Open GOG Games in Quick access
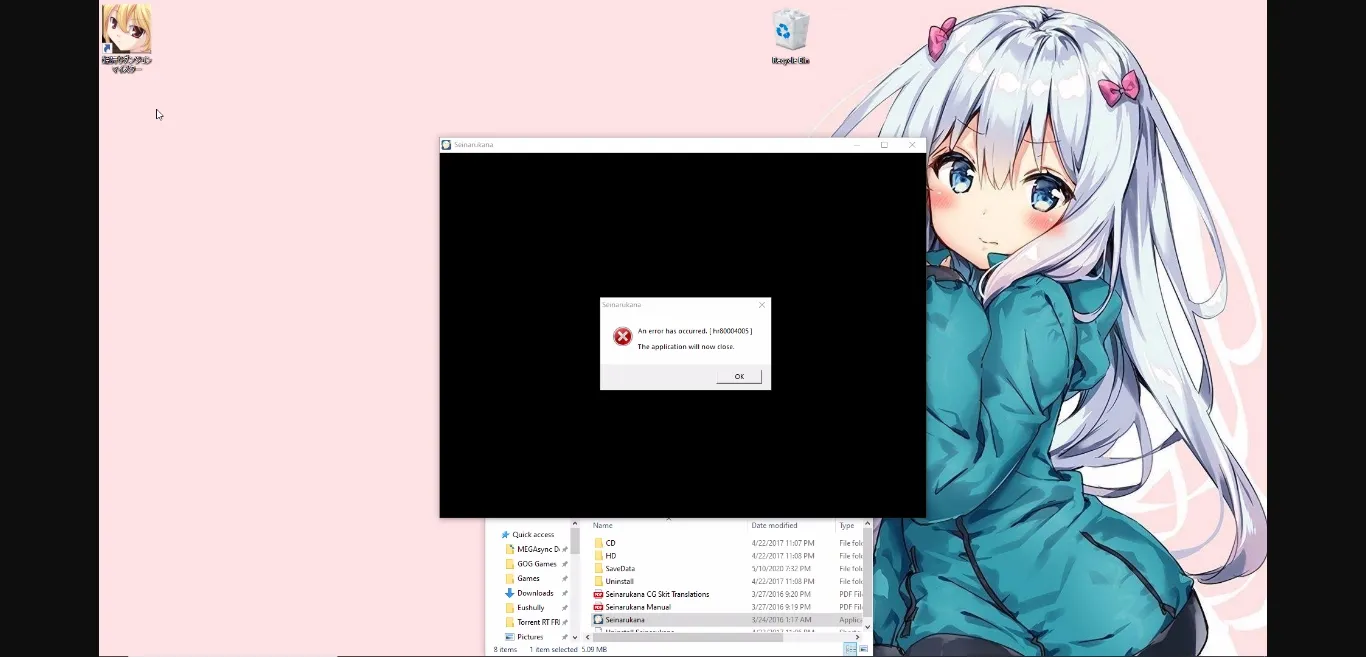This screenshot has width=1366, height=657. coord(536,564)
